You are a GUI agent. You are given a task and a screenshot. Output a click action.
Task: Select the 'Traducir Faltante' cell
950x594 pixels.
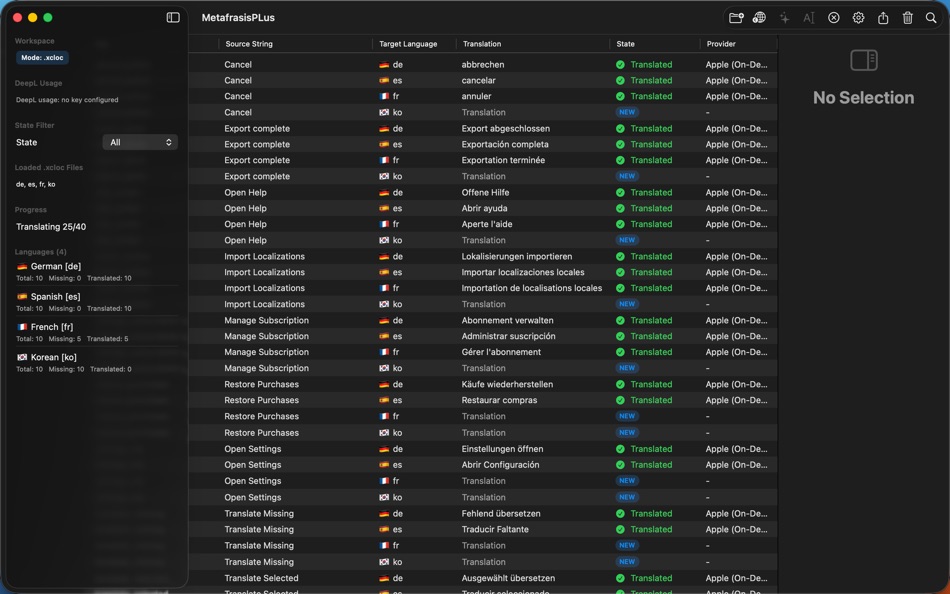pos(495,529)
